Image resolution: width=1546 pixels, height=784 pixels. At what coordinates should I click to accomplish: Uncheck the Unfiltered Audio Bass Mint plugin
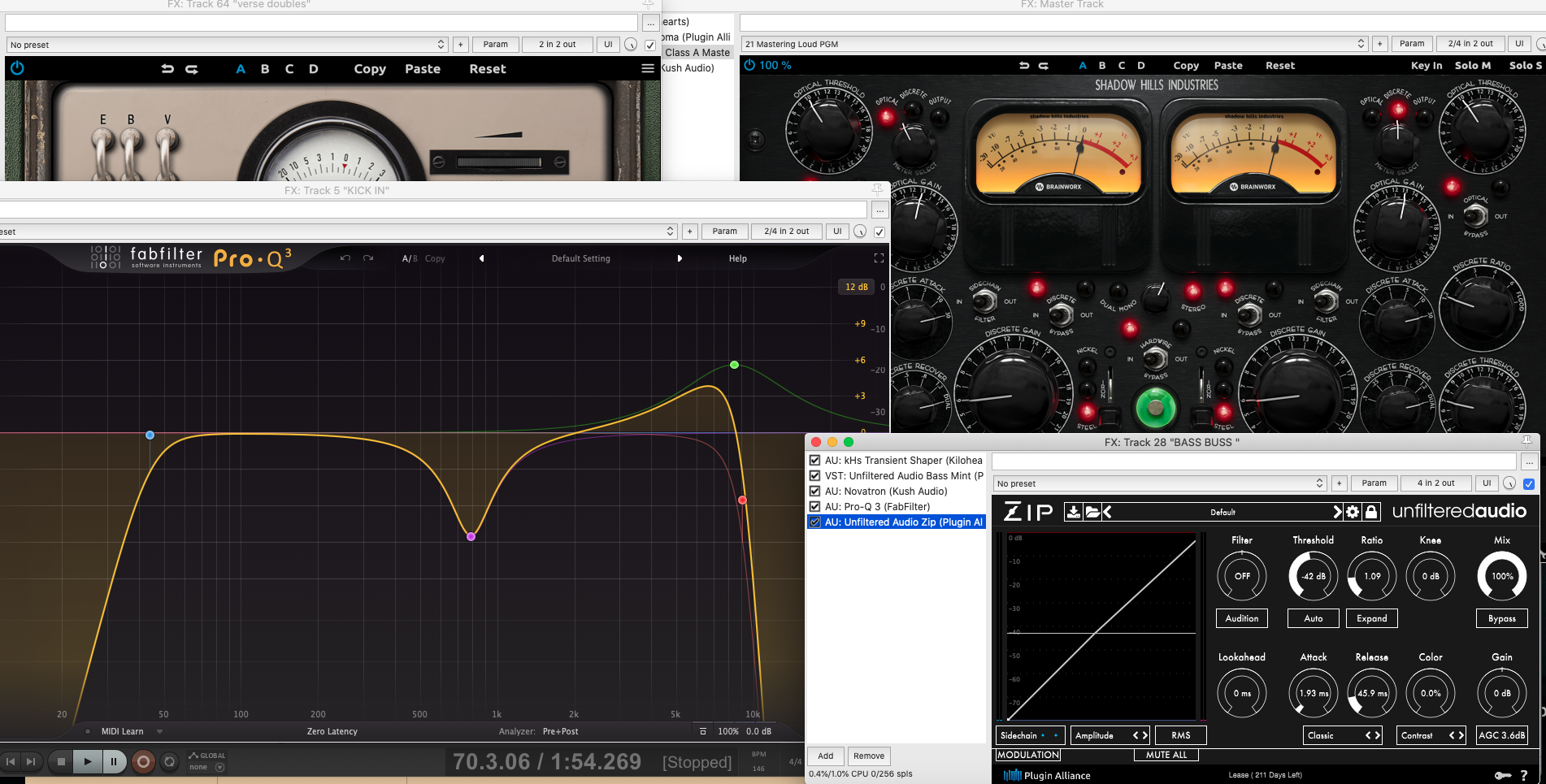[814, 475]
